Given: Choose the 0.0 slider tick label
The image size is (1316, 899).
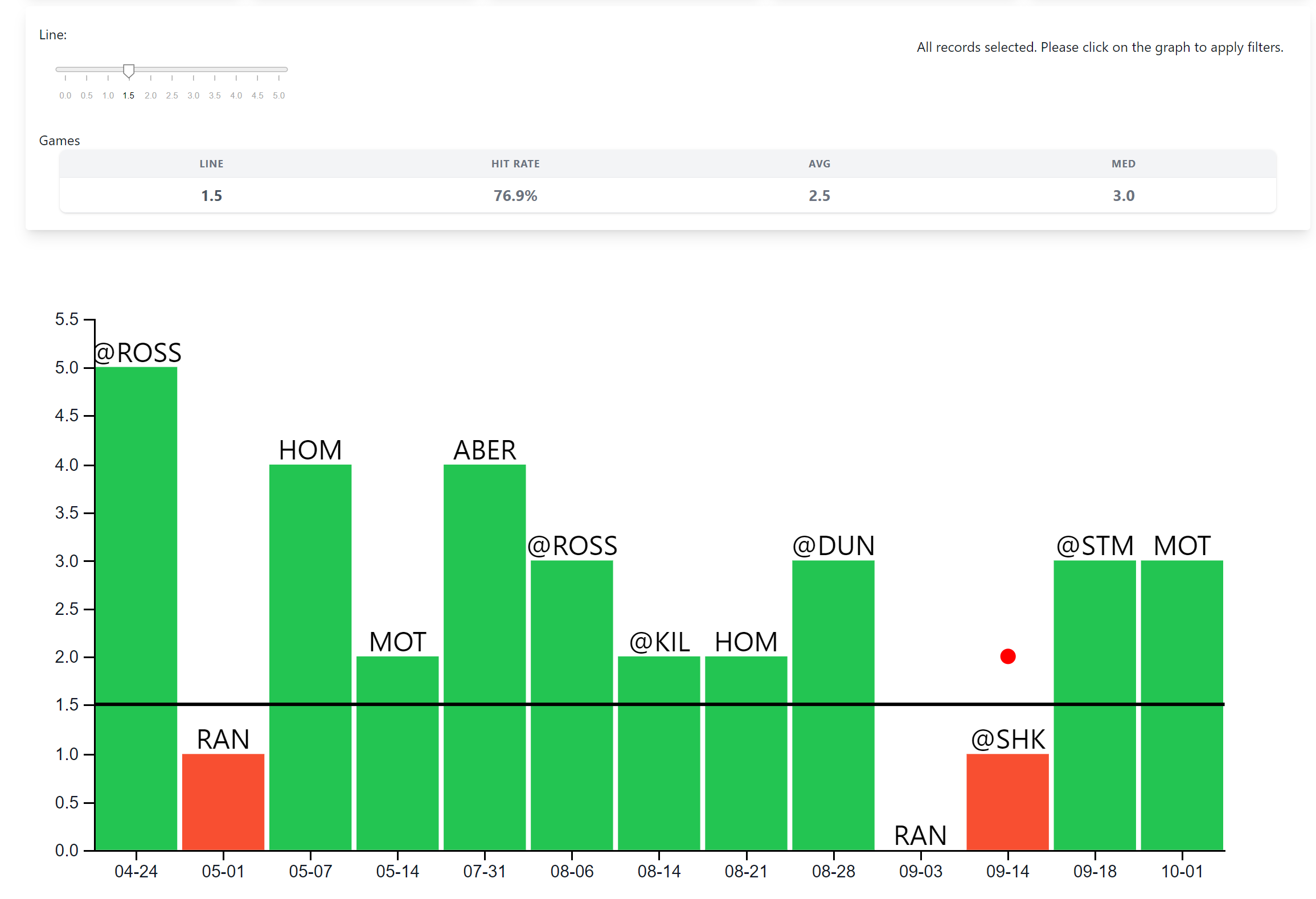Looking at the screenshot, I should (x=65, y=96).
